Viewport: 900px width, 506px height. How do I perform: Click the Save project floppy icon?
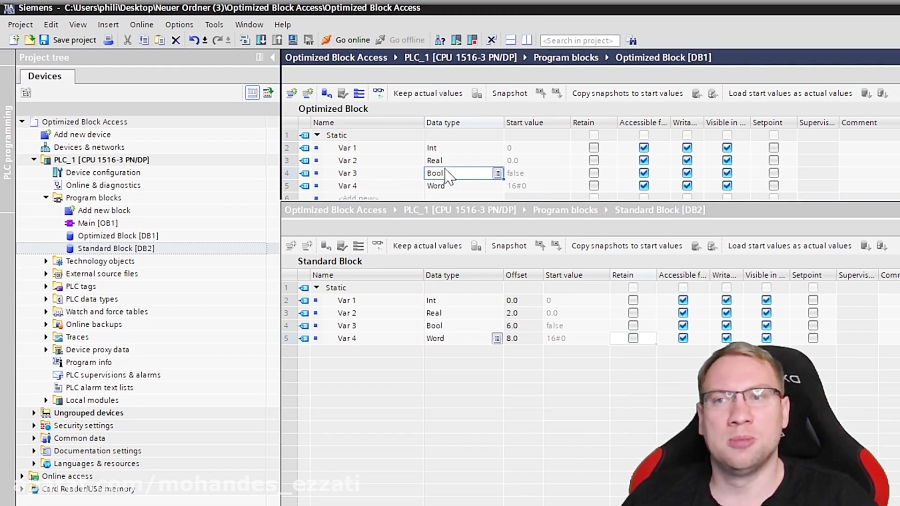point(45,40)
